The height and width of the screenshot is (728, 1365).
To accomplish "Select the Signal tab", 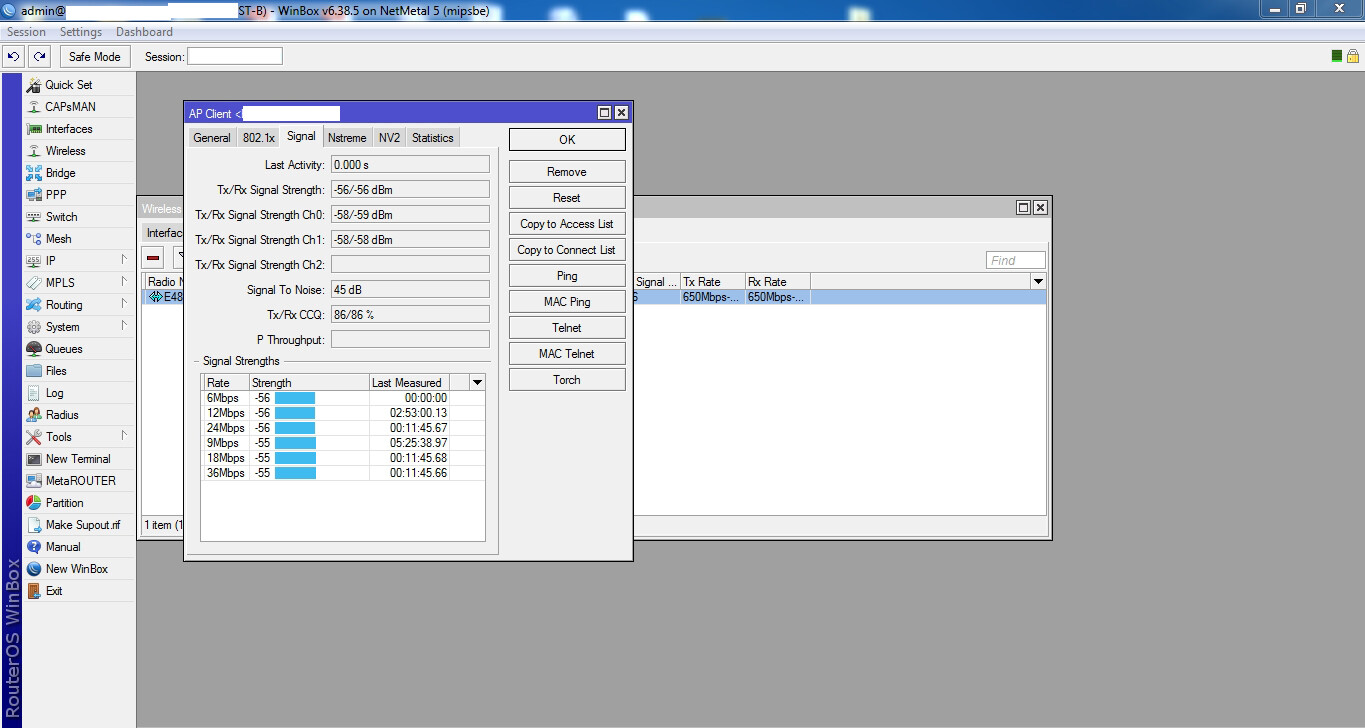I will click(x=301, y=137).
